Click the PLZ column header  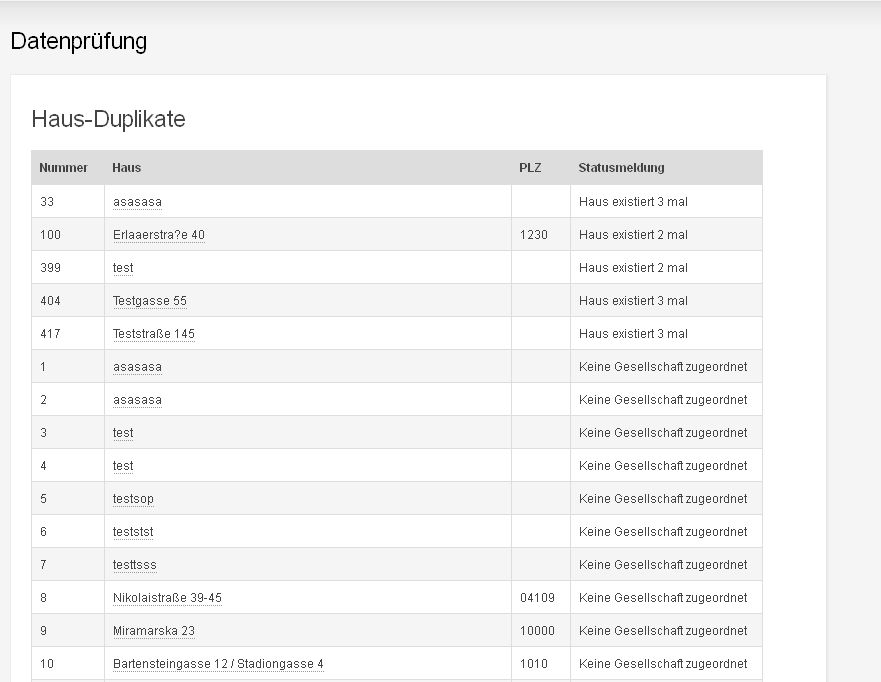(530, 168)
